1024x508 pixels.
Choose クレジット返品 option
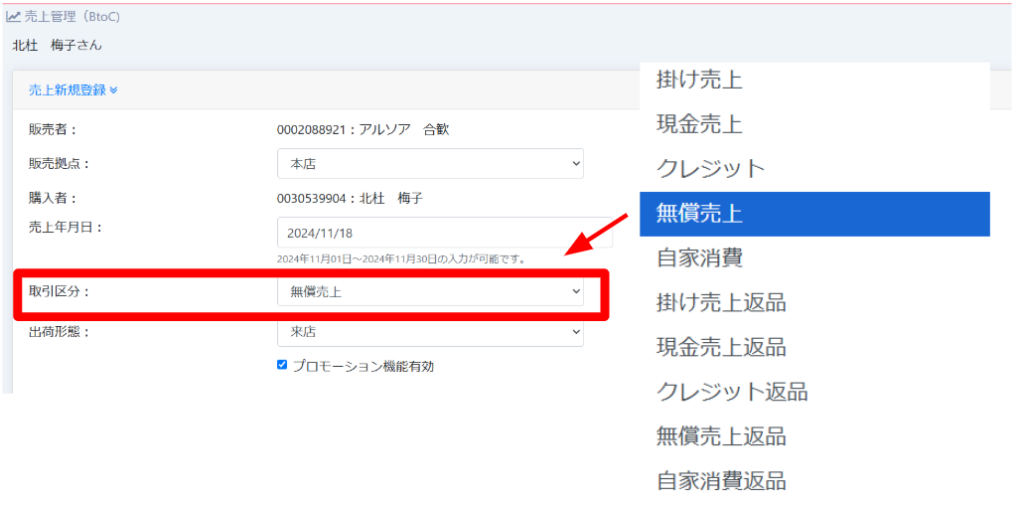pos(731,391)
